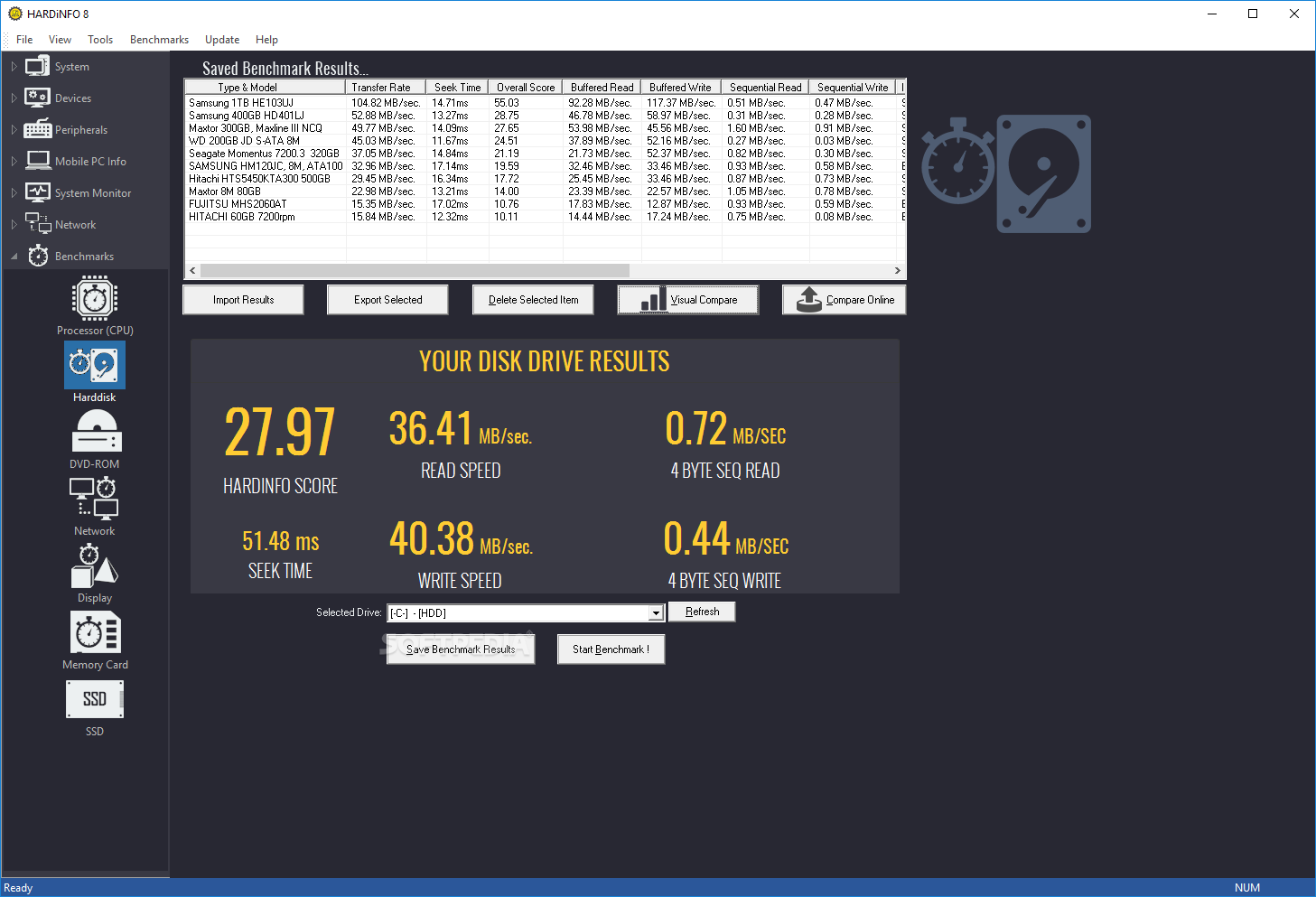Screen dimensions: 1316x897
Task: Open the Benchmarks menu
Action: click(x=159, y=40)
